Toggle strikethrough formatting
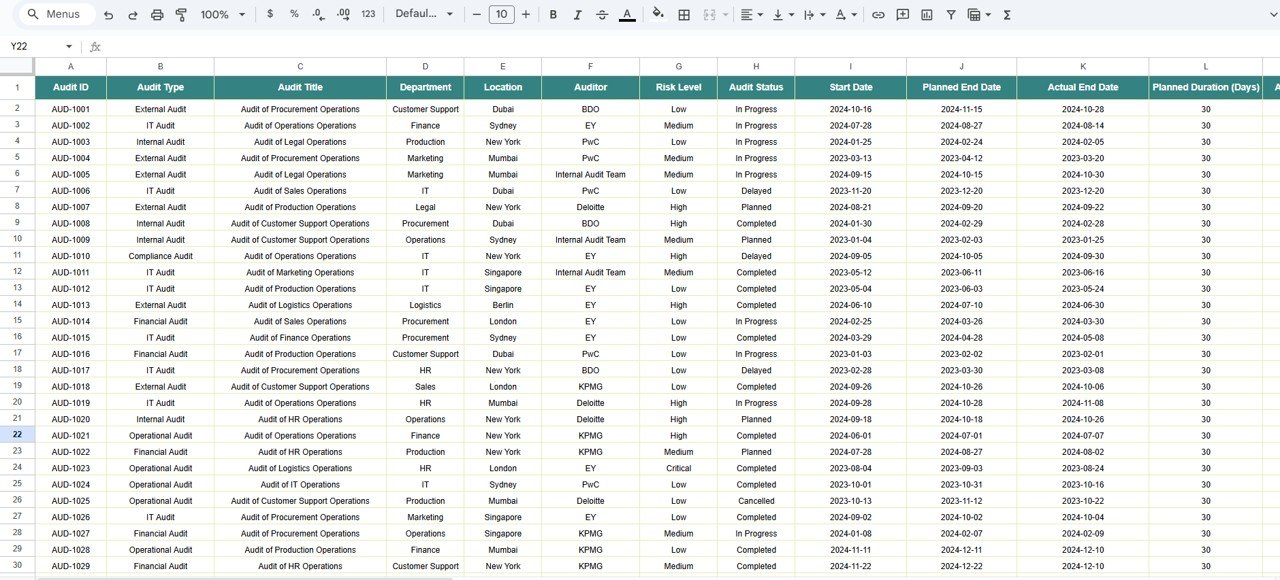Screen dimensions: 1280x580 point(602,14)
